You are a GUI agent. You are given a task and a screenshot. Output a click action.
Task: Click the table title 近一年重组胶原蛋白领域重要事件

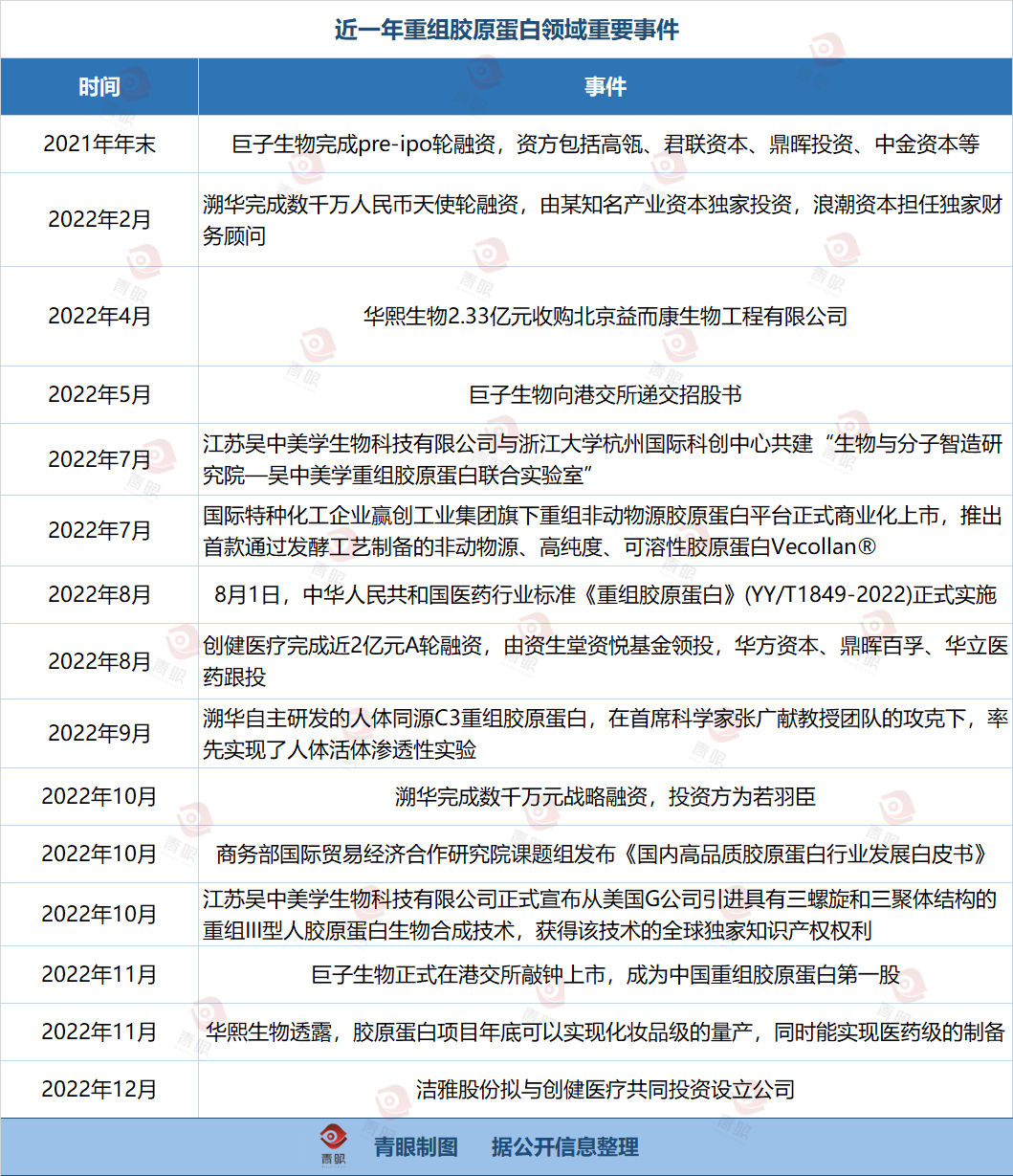pyautogui.click(x=506, y=30)
